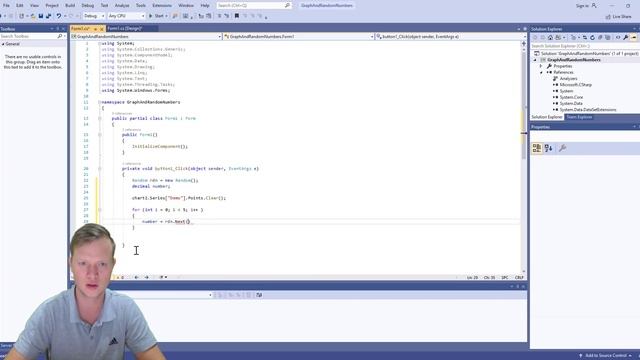Toggle the bookmark icon in the toolbar
Screen dimensions: 640x360
tap(237, 16)
